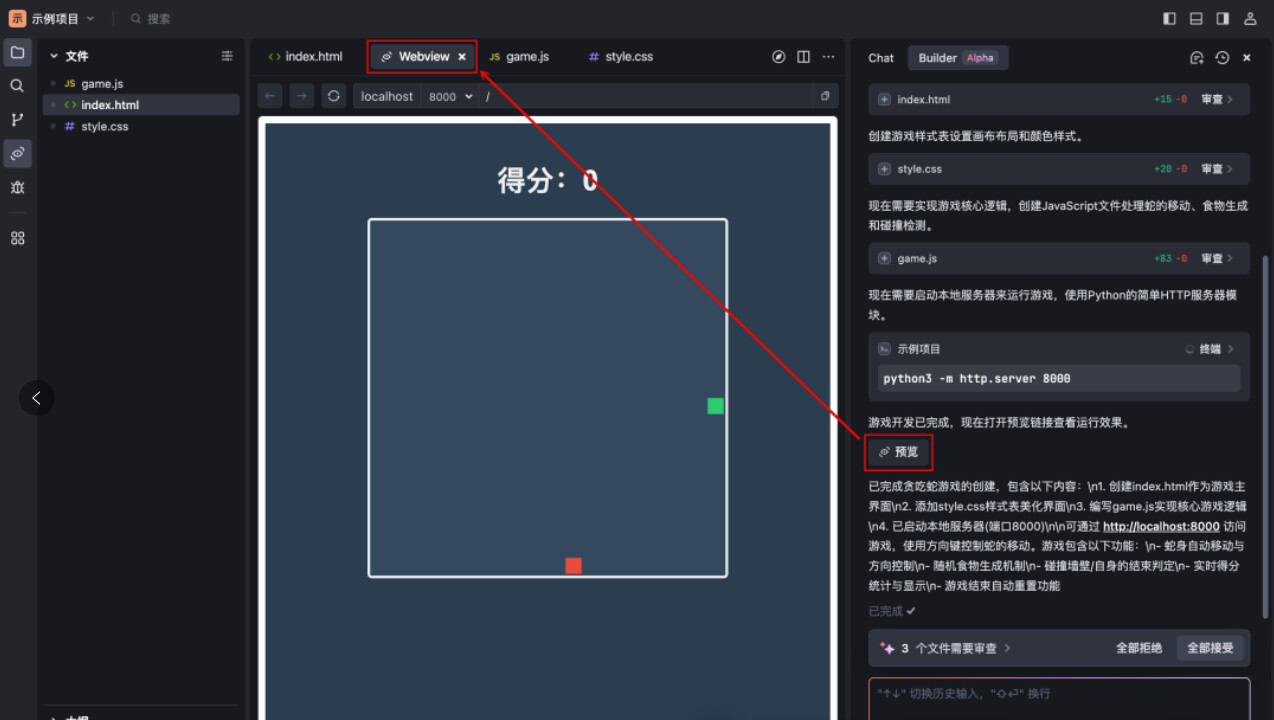The width and height of the screenshot is (1274, 720).
Task: Click the collapse arrow circle on left edge
Action: pyautogui.click(x=36, y=398)
